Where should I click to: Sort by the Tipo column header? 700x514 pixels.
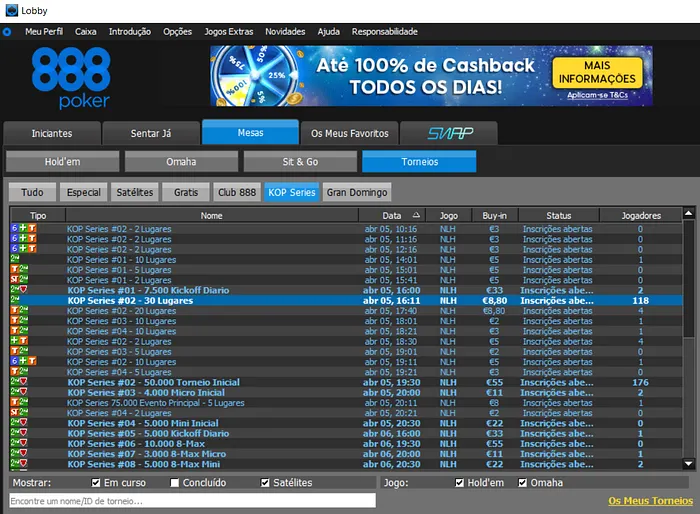click(x=38, y=215)
